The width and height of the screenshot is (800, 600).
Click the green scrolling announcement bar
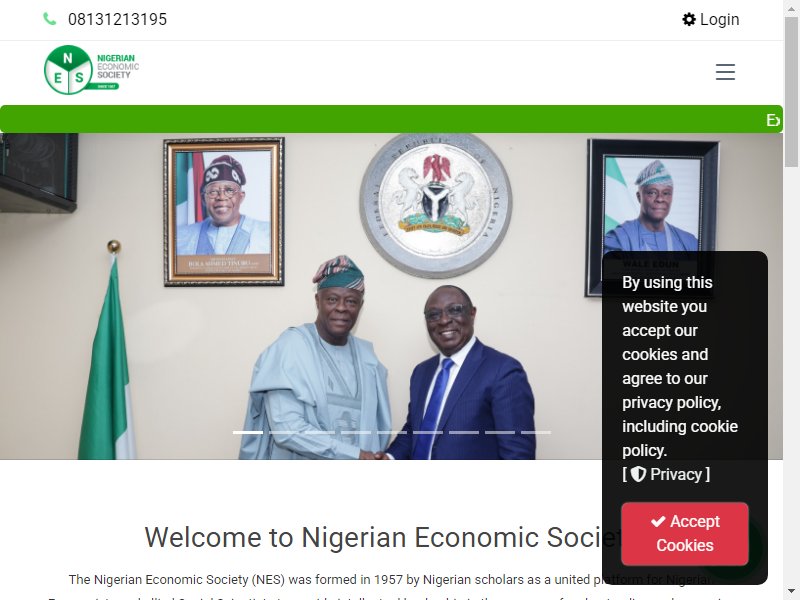point(391,119)
